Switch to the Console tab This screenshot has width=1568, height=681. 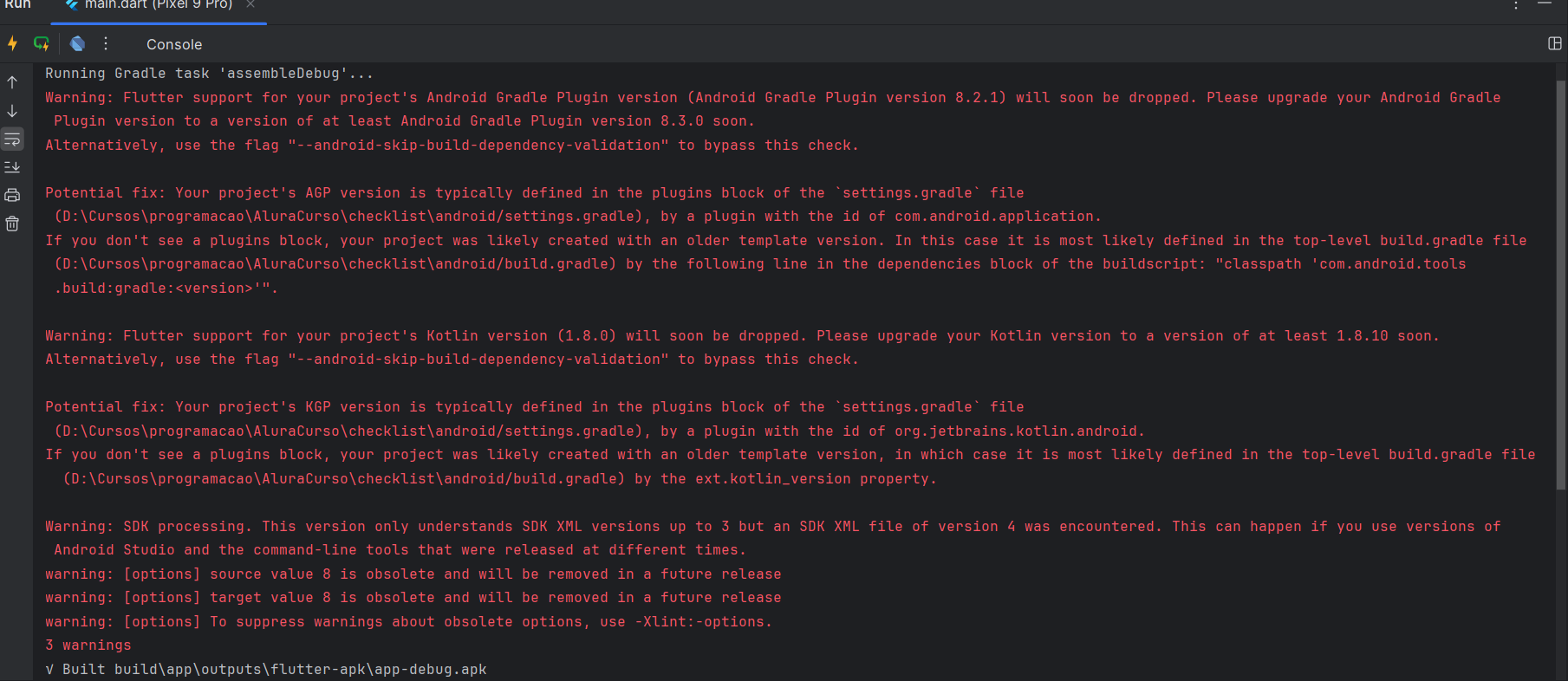pos(173,44)
